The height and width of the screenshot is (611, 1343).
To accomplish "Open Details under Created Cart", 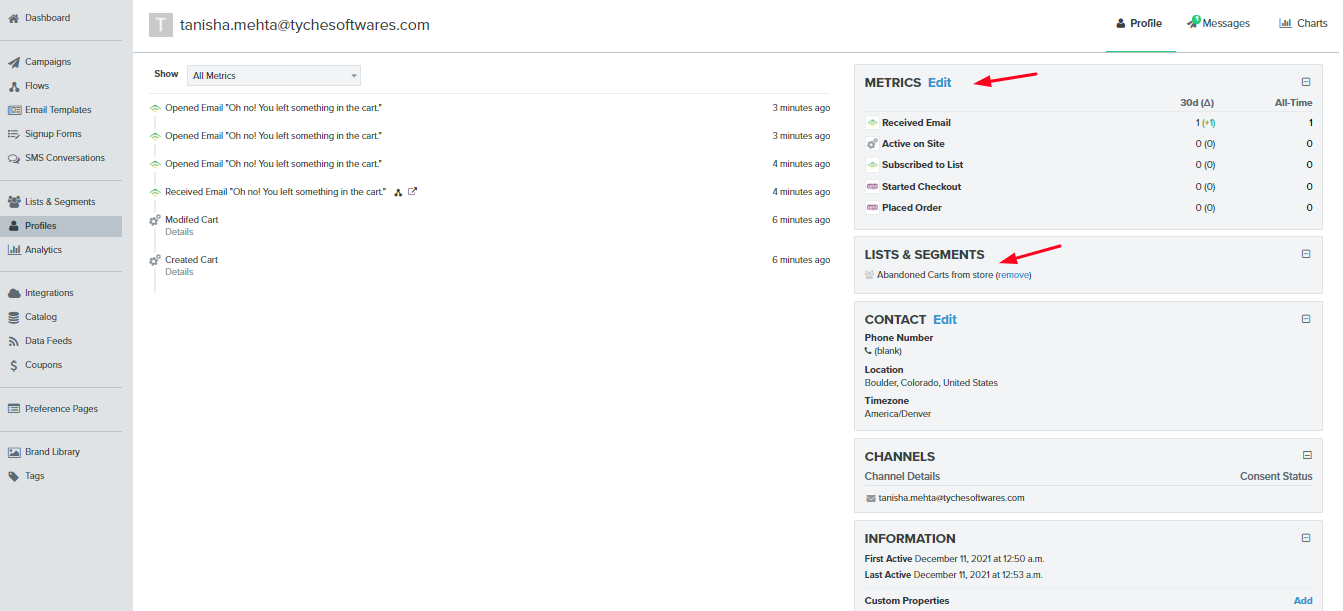I will (x=179, y=272).
